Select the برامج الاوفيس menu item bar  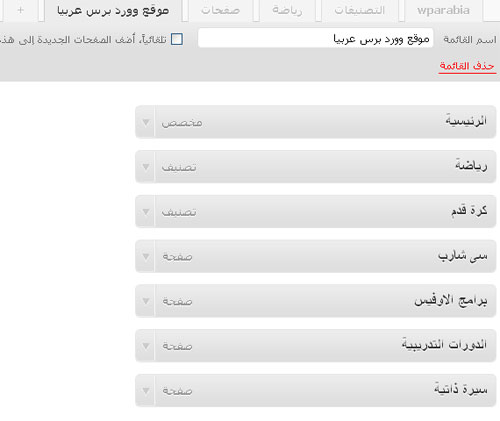tap(316, 301)
